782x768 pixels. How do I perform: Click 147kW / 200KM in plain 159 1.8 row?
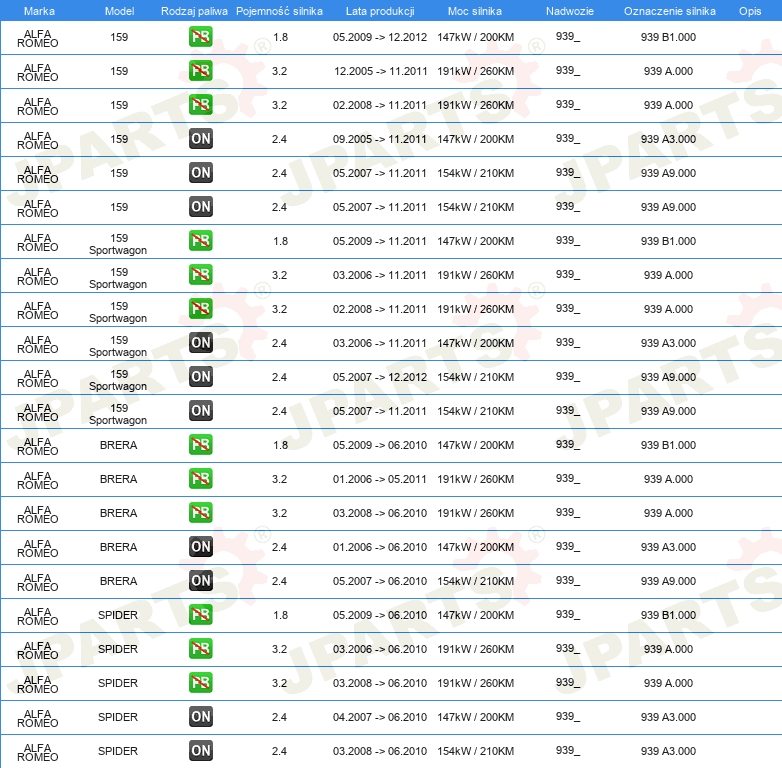coord(475,37)
